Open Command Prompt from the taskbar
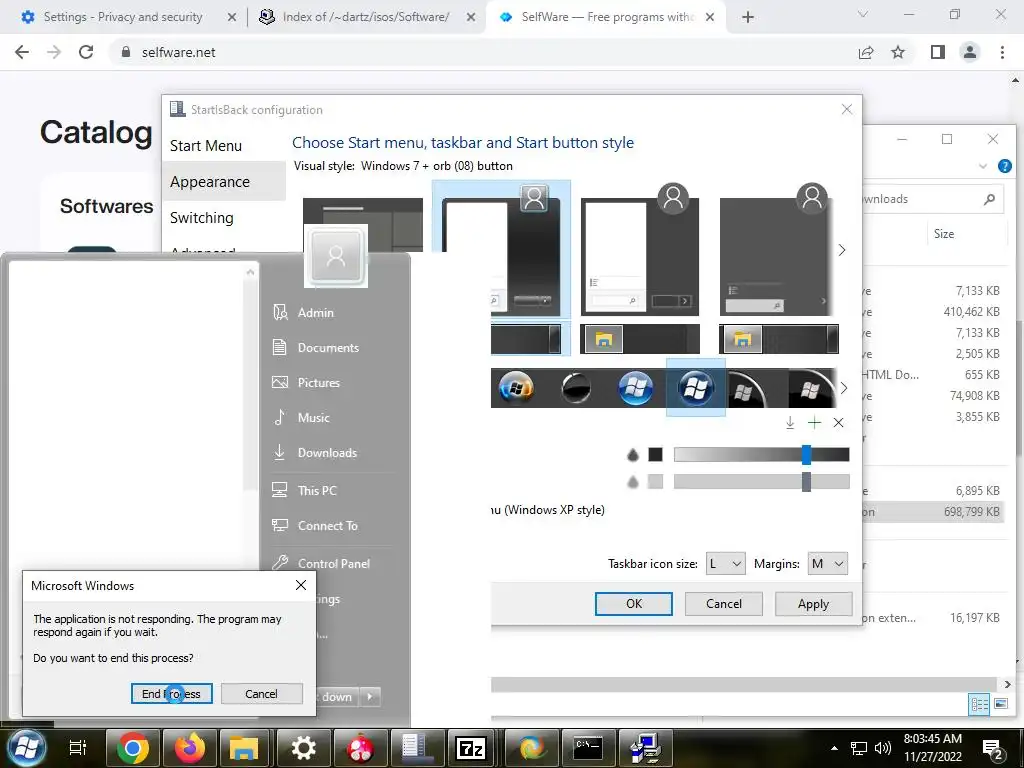Viewport: 1024px width, 768px height. [588, 748]
